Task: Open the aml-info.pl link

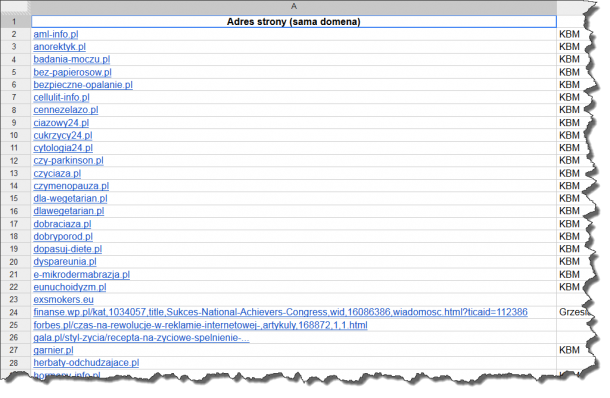Action: [x=56, y=34]
